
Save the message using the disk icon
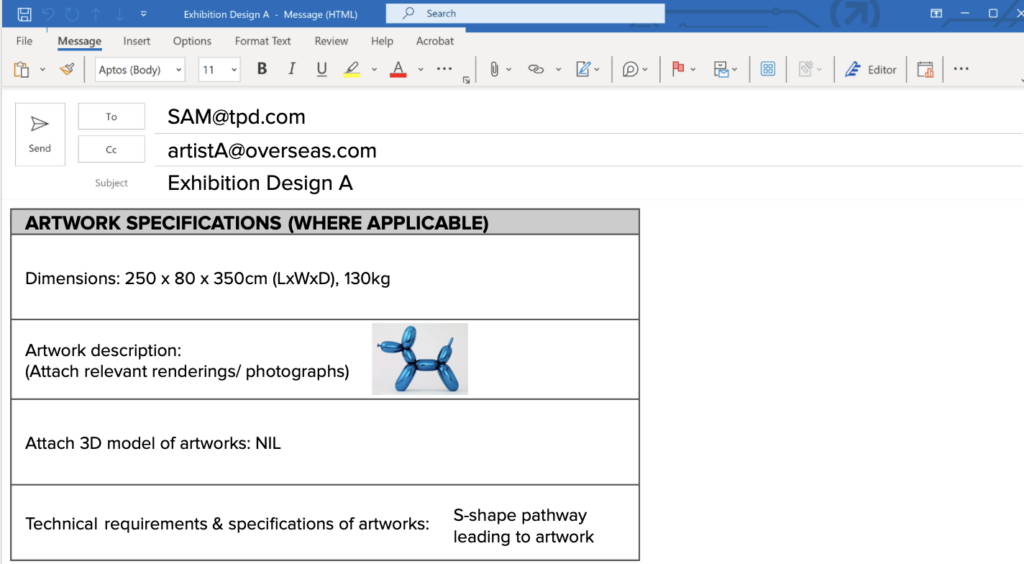coord(24,14)
